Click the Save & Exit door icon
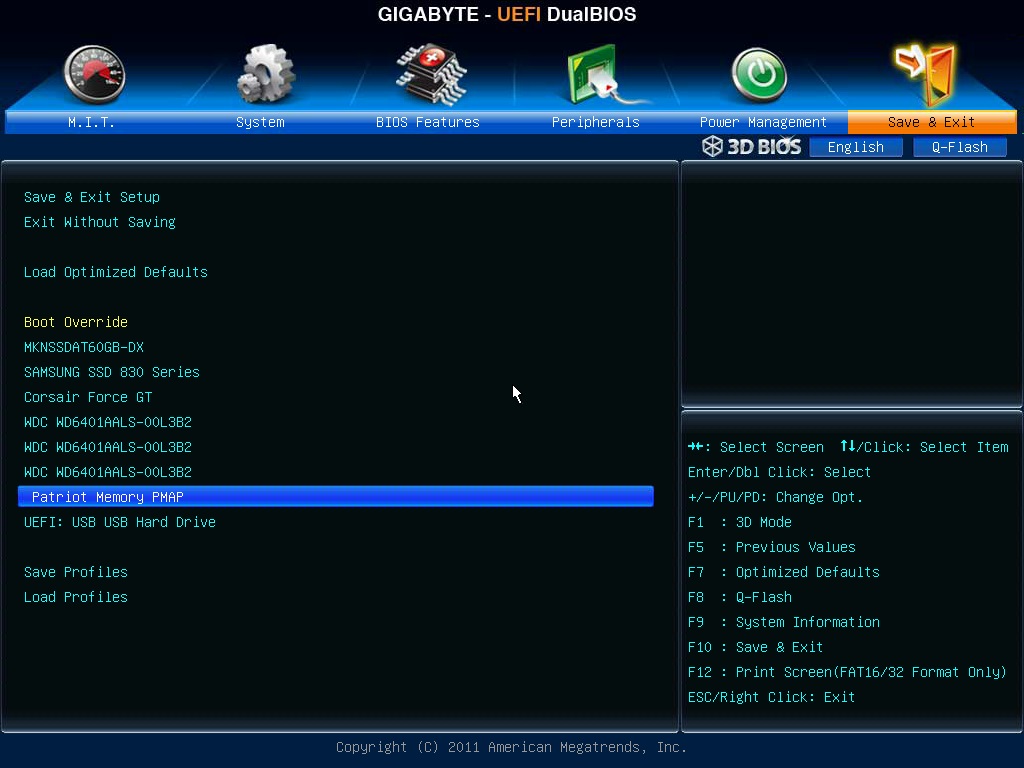1024x768 pixels. point(925,74)
